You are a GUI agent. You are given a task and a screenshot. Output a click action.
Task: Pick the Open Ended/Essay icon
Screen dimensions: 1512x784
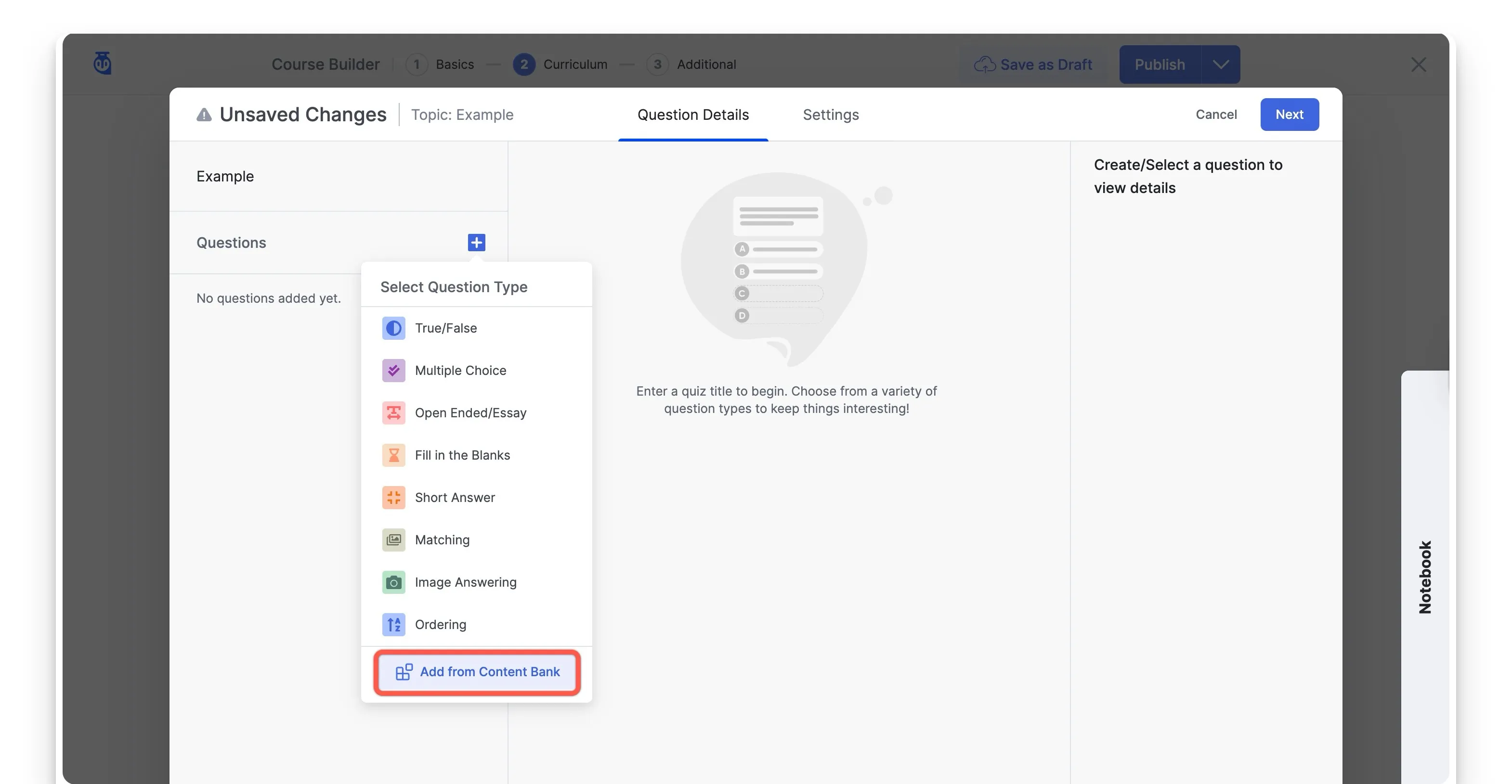393,412
